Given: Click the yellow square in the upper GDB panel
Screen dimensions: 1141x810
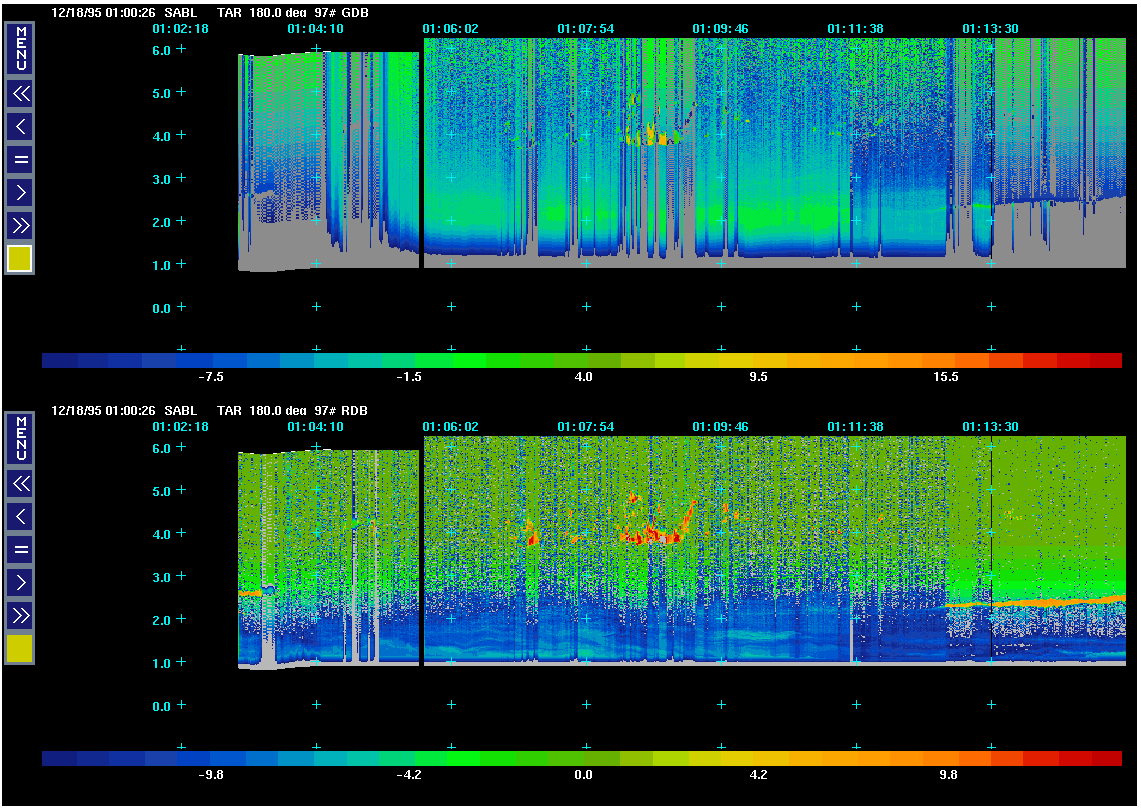Looking at the screenshot, I should pos(20,259).
